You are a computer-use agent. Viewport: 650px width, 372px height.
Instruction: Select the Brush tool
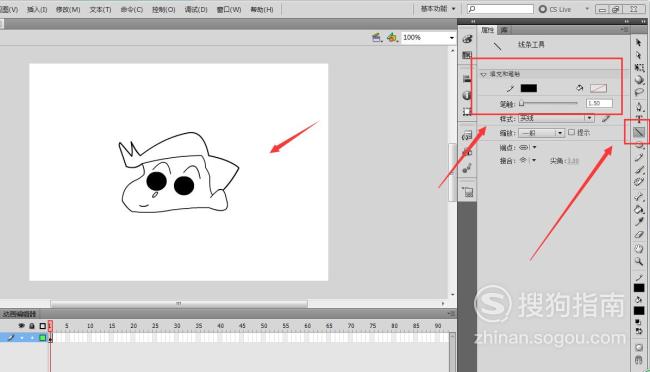click(639, 170)
